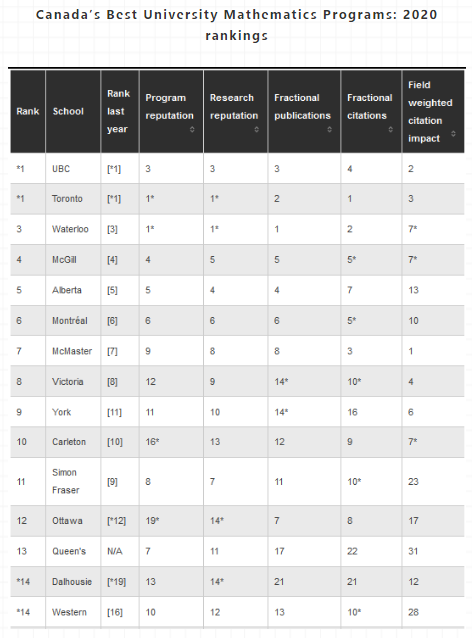Viewport: 472px width, 638px height.
Task: Click the Research reputation header text
Action: coord(234,107)
